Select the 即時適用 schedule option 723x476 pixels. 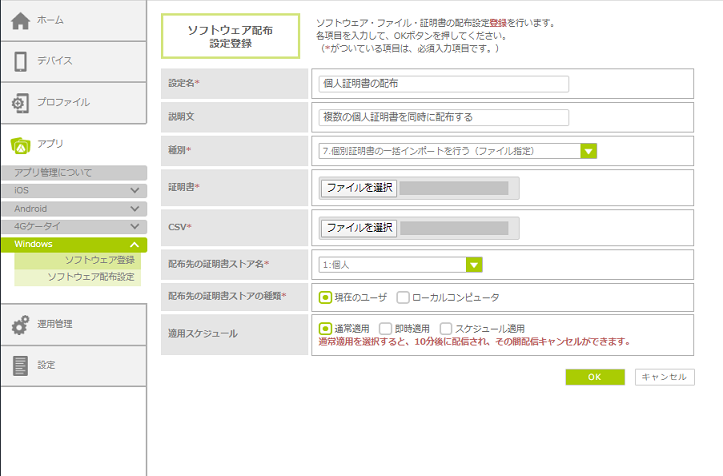coord(385,328)
